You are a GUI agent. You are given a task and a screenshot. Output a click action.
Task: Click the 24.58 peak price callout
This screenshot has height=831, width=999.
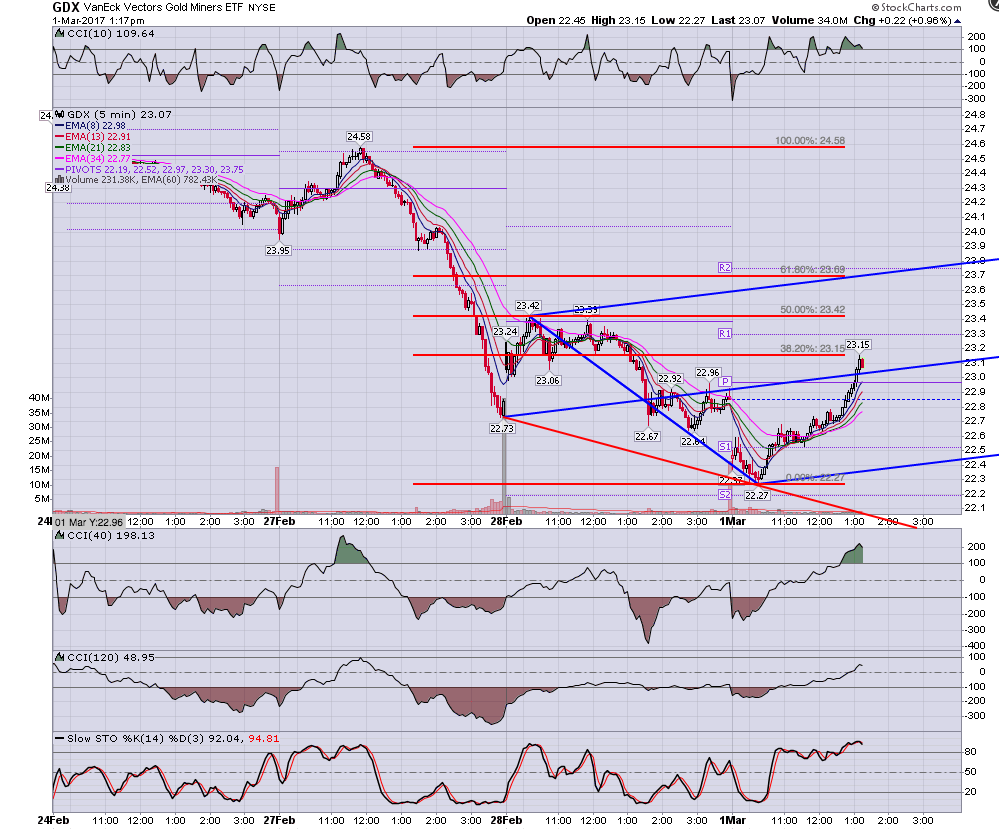pos(359,136)
